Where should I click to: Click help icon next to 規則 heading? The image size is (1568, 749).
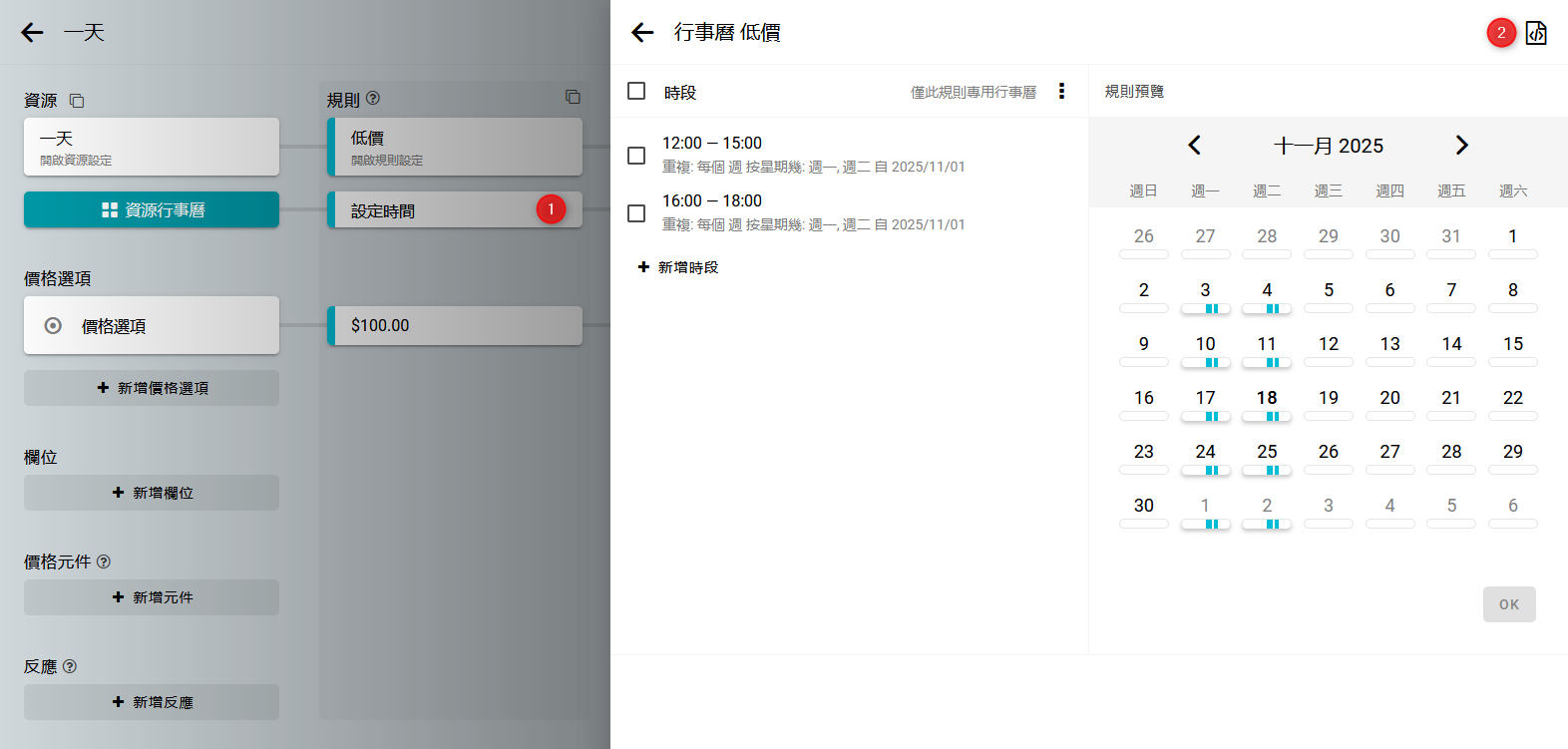[x=373, y=99]
